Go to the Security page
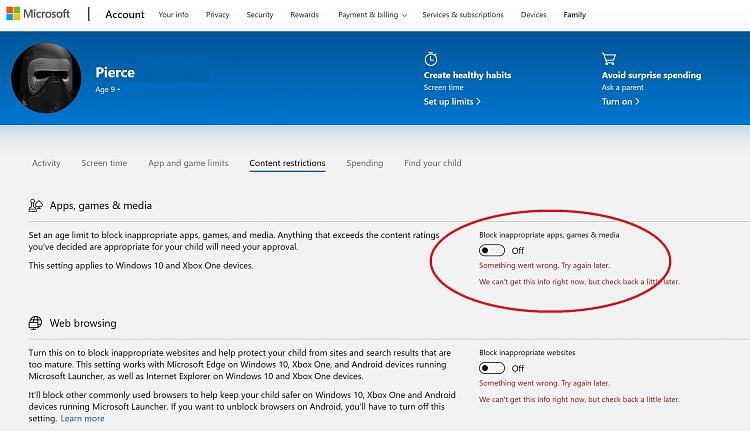Viewport: 750px width, 431px height. coord(260,15)
